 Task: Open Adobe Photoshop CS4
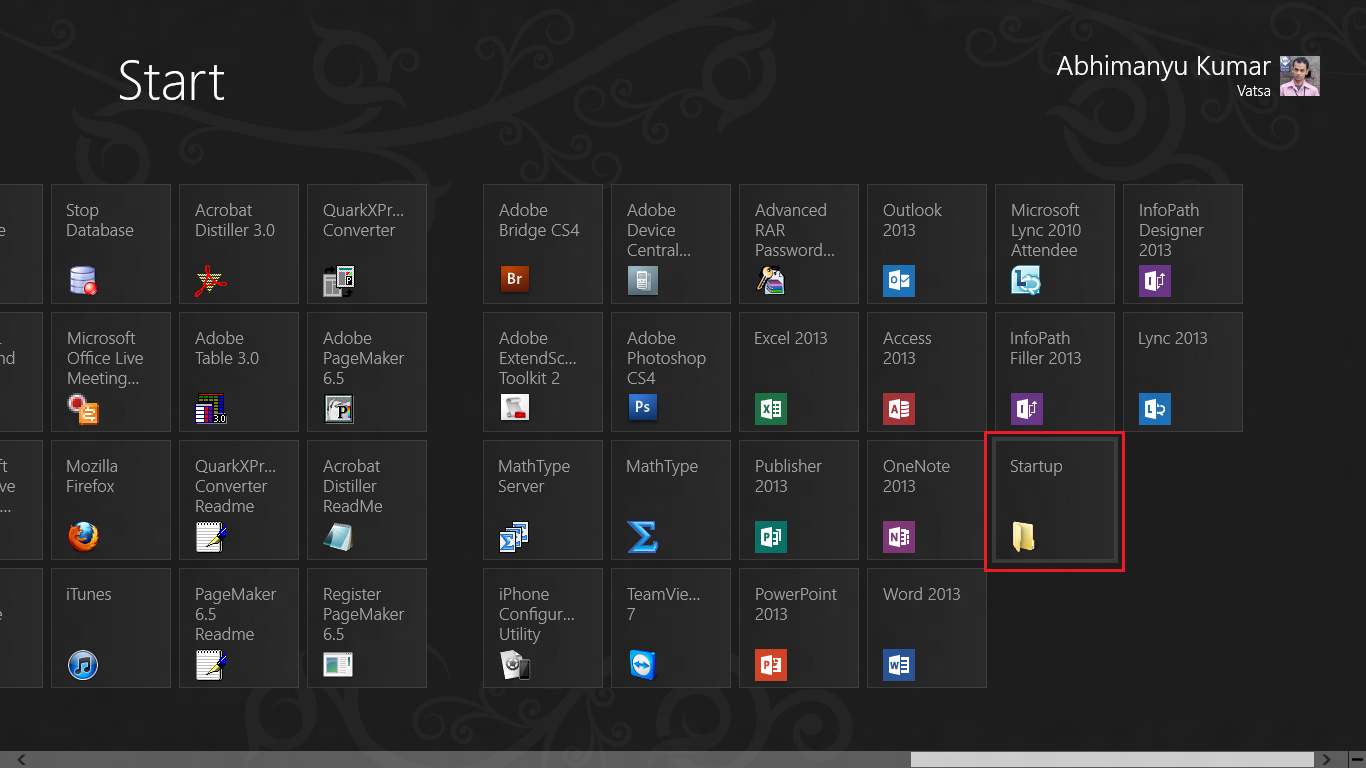[671, 372]
